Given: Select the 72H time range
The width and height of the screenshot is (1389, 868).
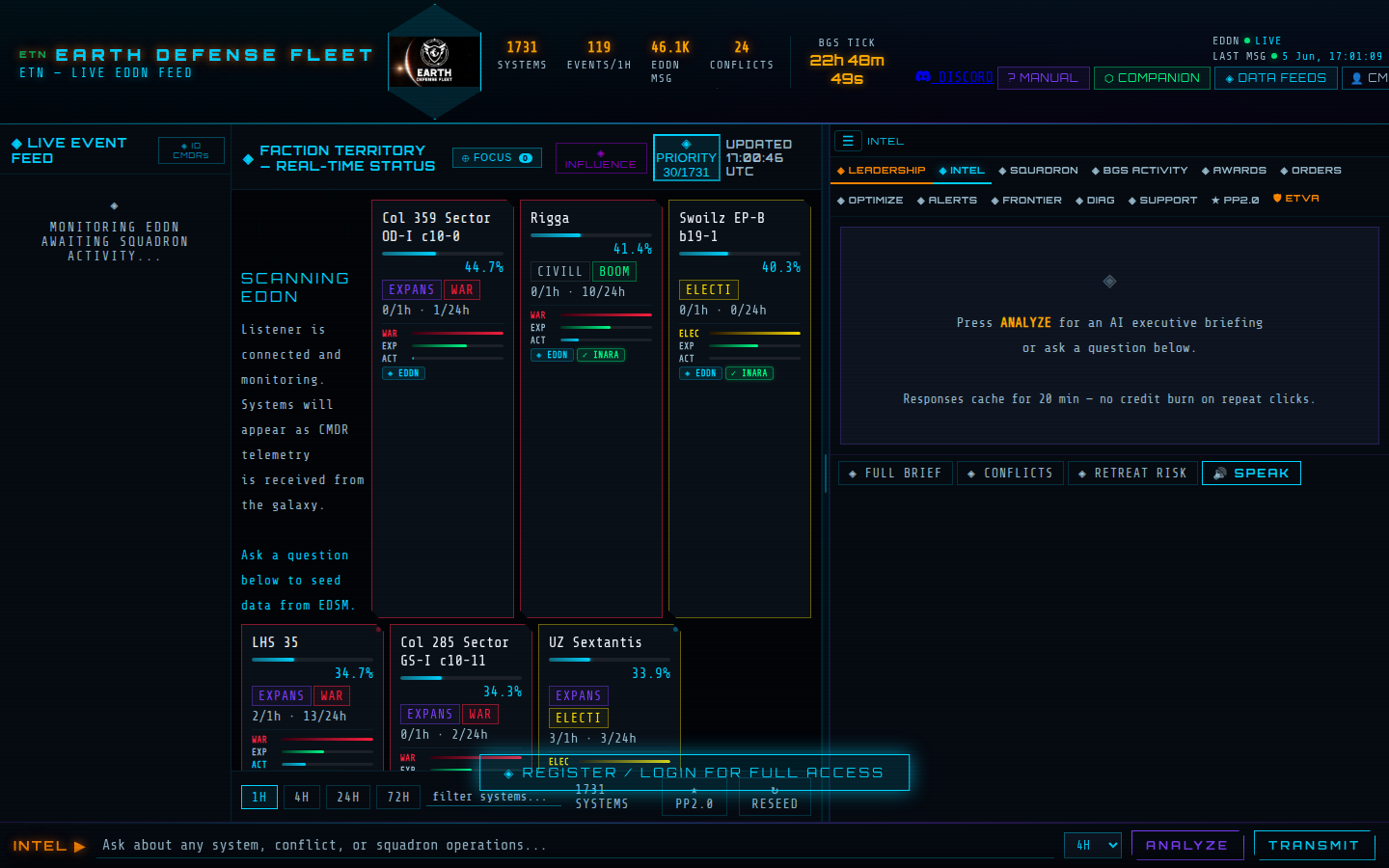Looking at the screenshot, I should click(398, 798).
